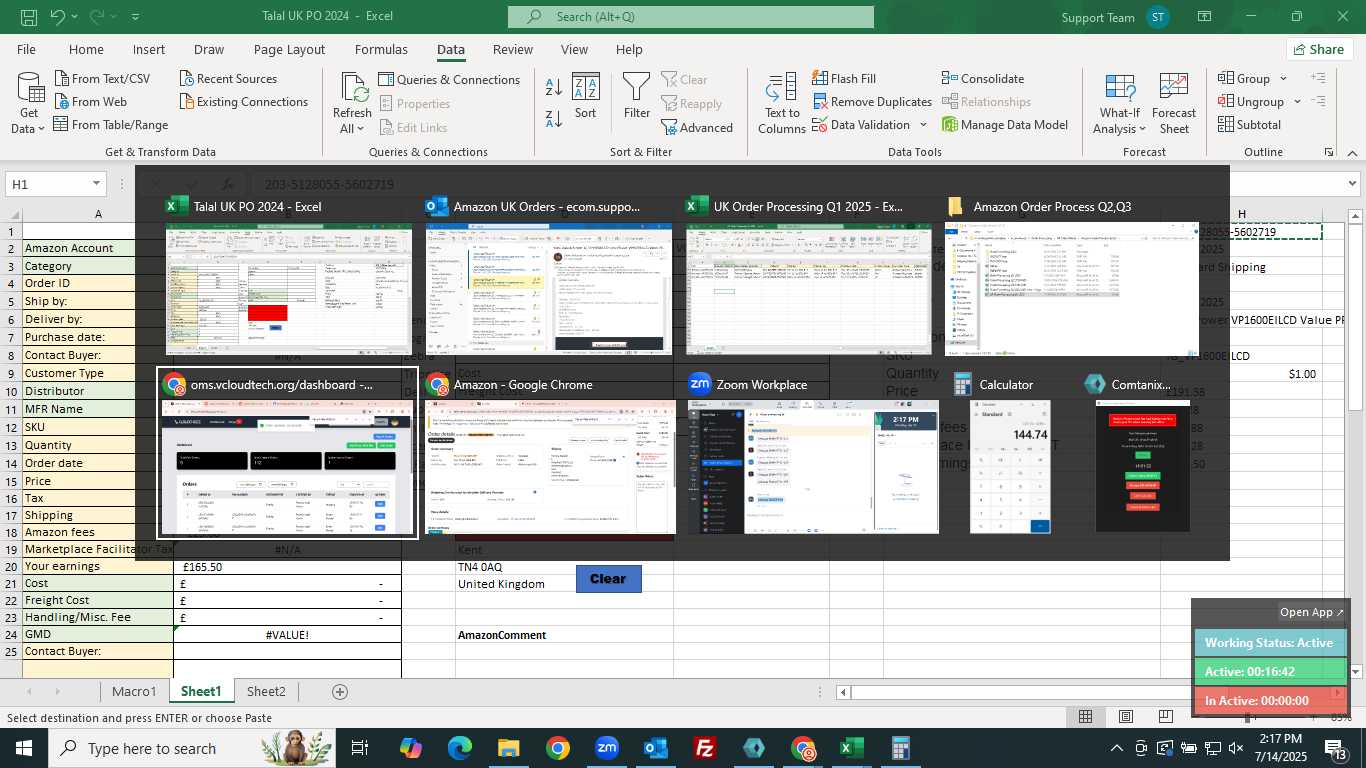Sort Z to A descending
The height and width of the screenshot is (768, 1366).
coord(554,119)
